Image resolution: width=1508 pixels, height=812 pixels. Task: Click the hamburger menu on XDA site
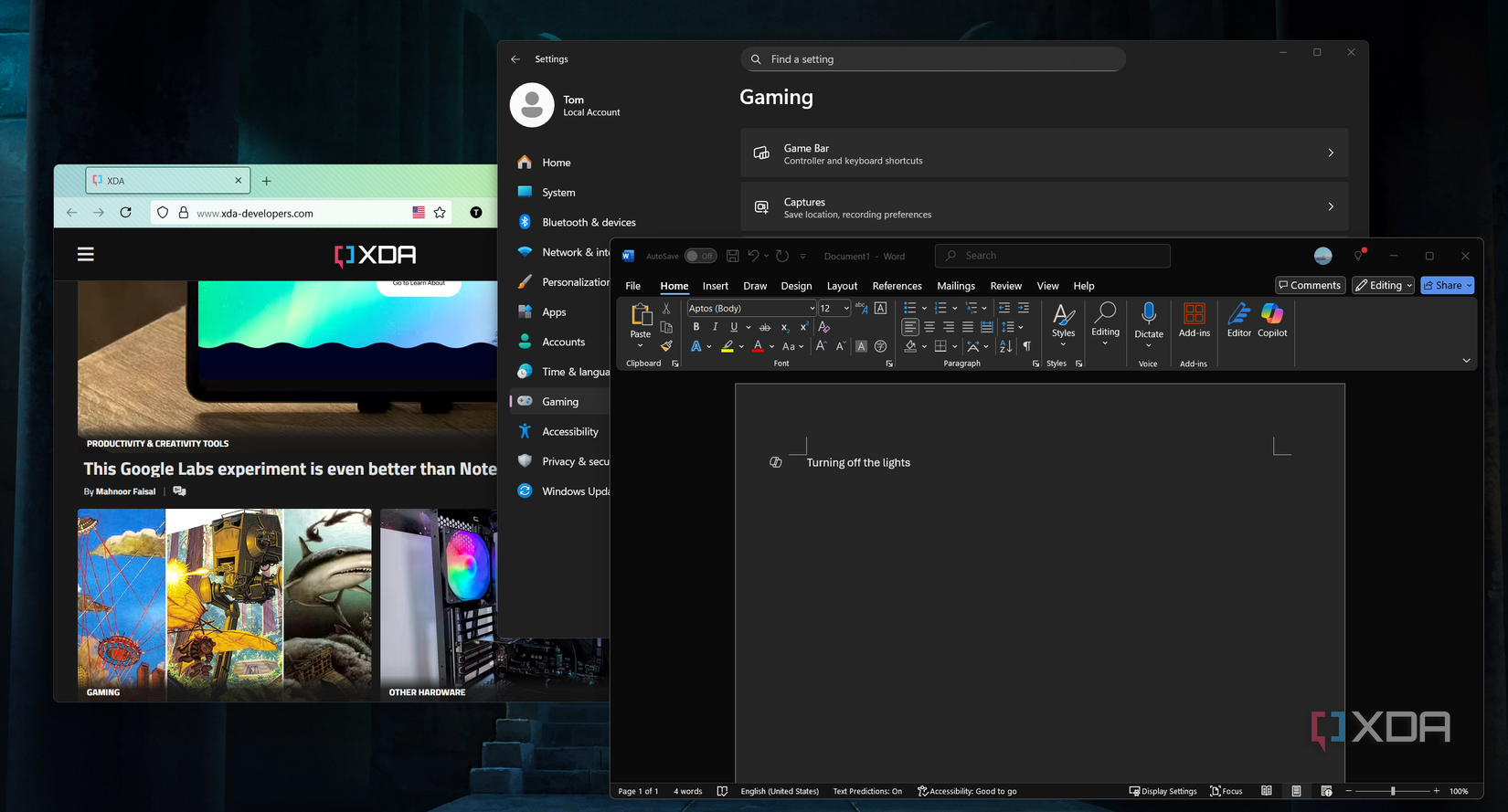(86, 254)
